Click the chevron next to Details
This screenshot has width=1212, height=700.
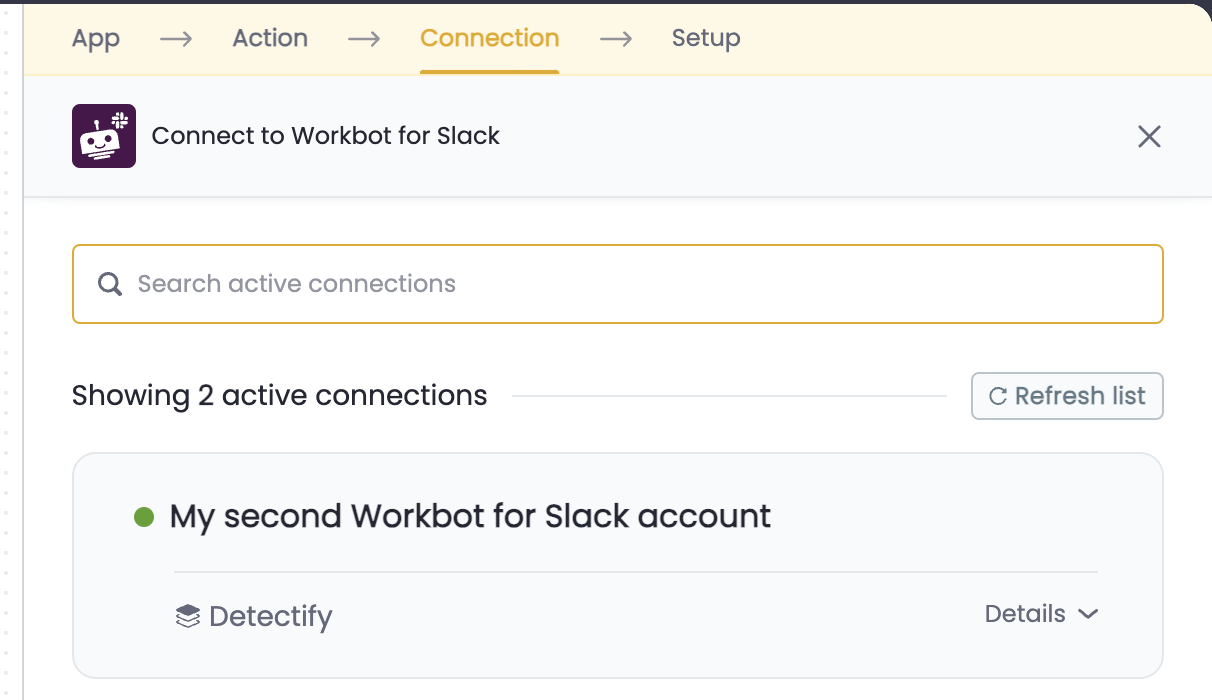tap(1088, 614)
